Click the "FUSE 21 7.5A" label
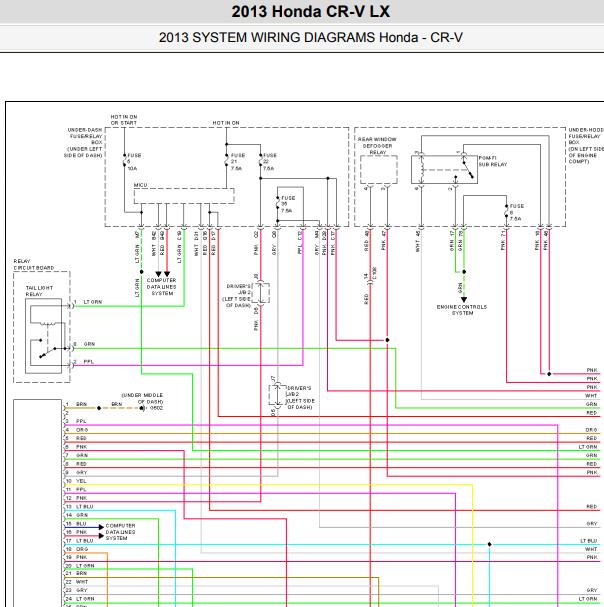Viewport: 604px width, 607px height. click(x=237, y=162)
